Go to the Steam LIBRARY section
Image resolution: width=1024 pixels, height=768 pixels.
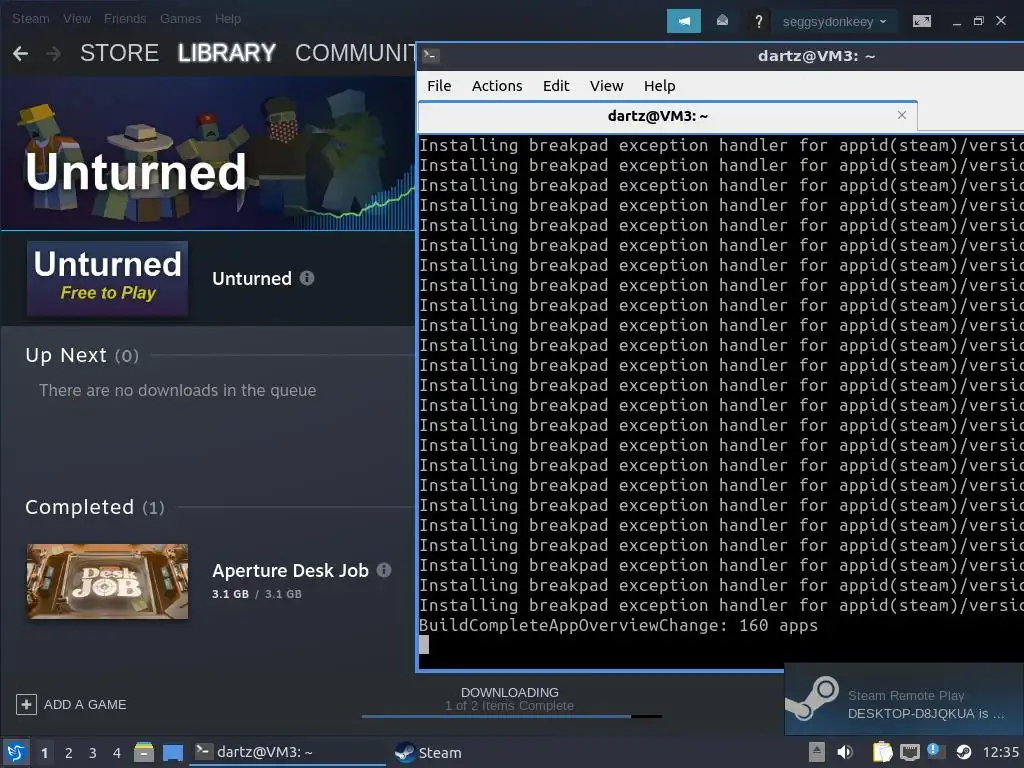click(227, 53)
